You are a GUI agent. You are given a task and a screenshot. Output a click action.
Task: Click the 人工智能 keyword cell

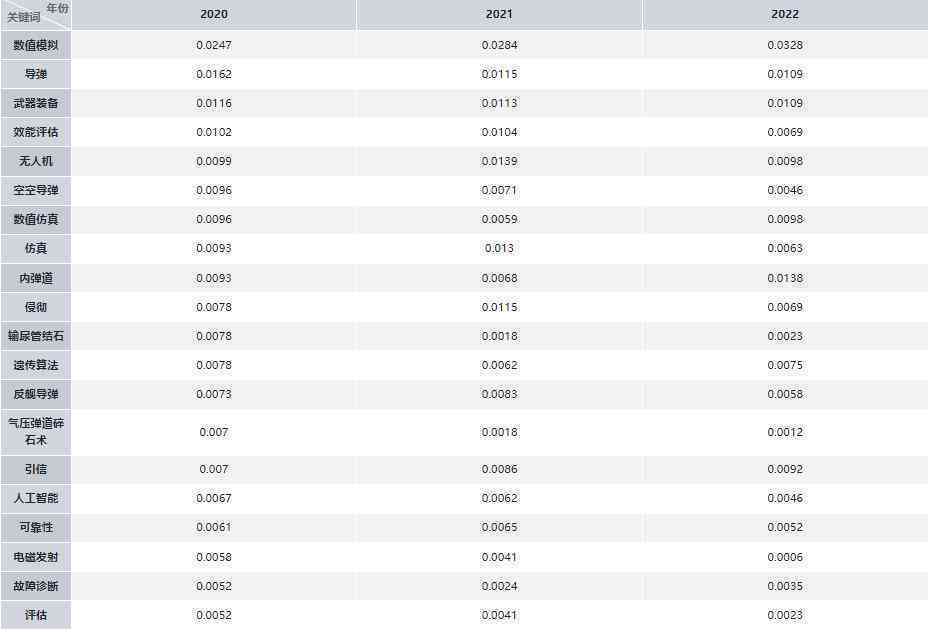pos(36,498)
